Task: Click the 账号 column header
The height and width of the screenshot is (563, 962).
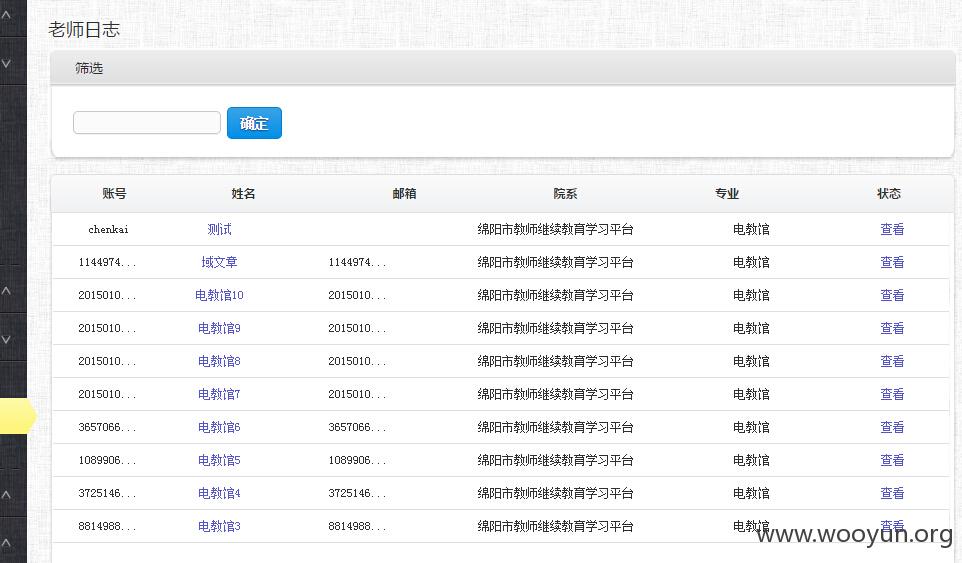Action: click(x=114, y=194)
